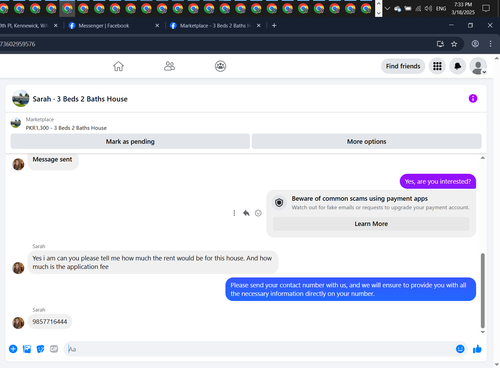This screenshot has width=500, height=368.
Task: Open the Chrome profile icon
Action: [x=475, y=44]
